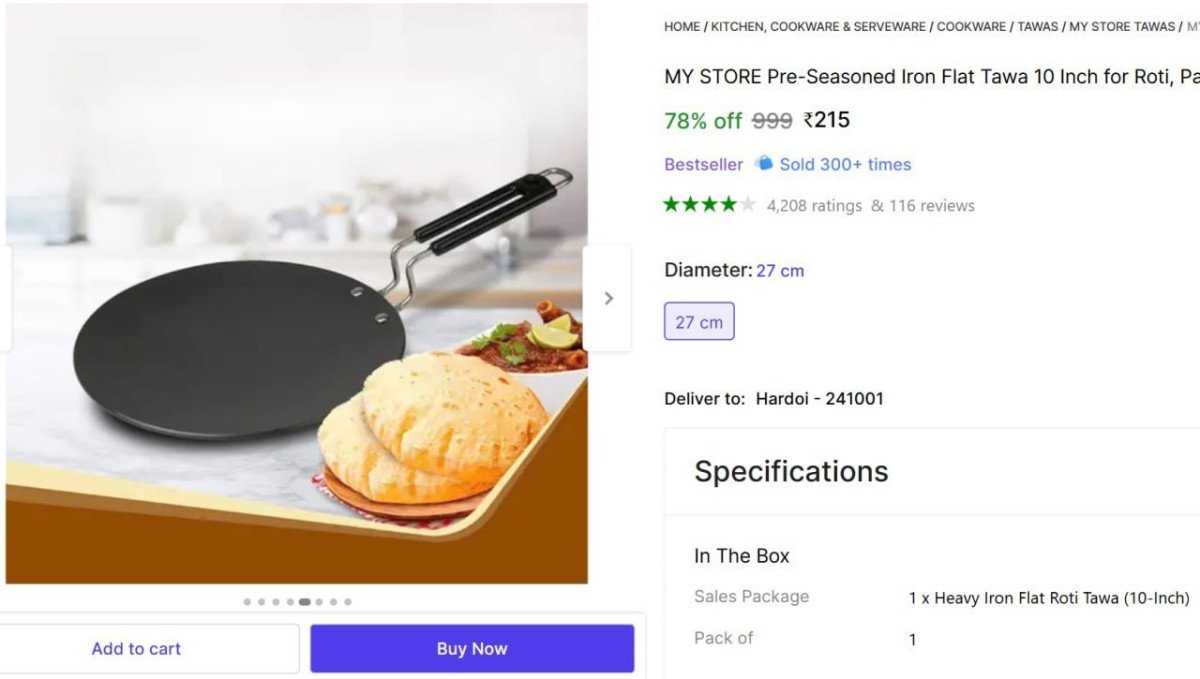Go to HOME via the breadcrumb
The image size is (1200, 679).
681,26
